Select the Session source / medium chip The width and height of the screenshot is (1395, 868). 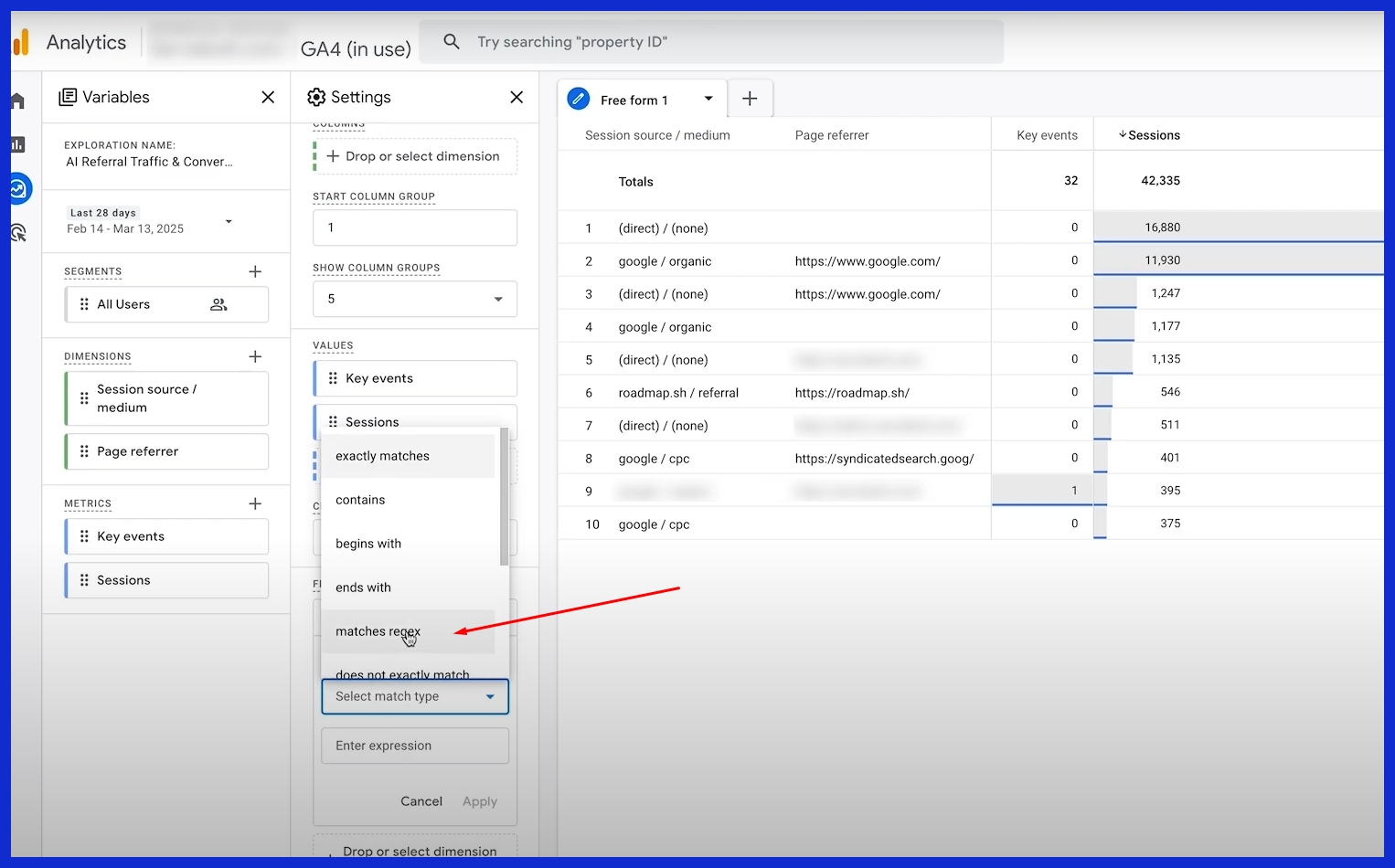(x=166, y=398)
